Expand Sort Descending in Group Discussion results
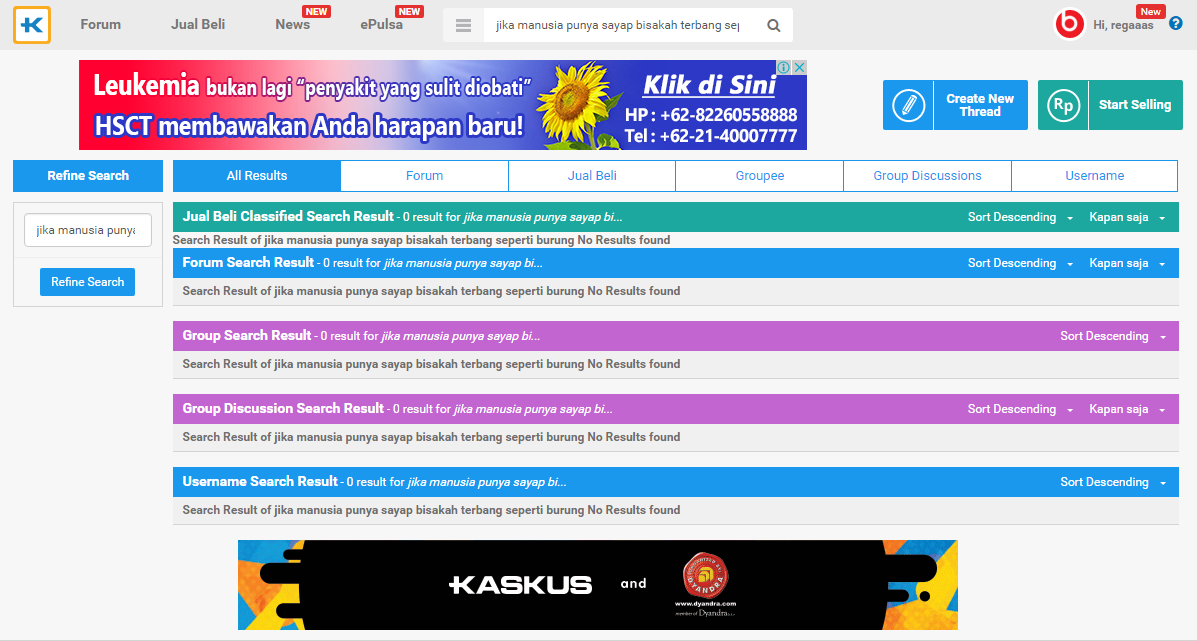Screen dimensions: 1197x641 [1020, 410]
